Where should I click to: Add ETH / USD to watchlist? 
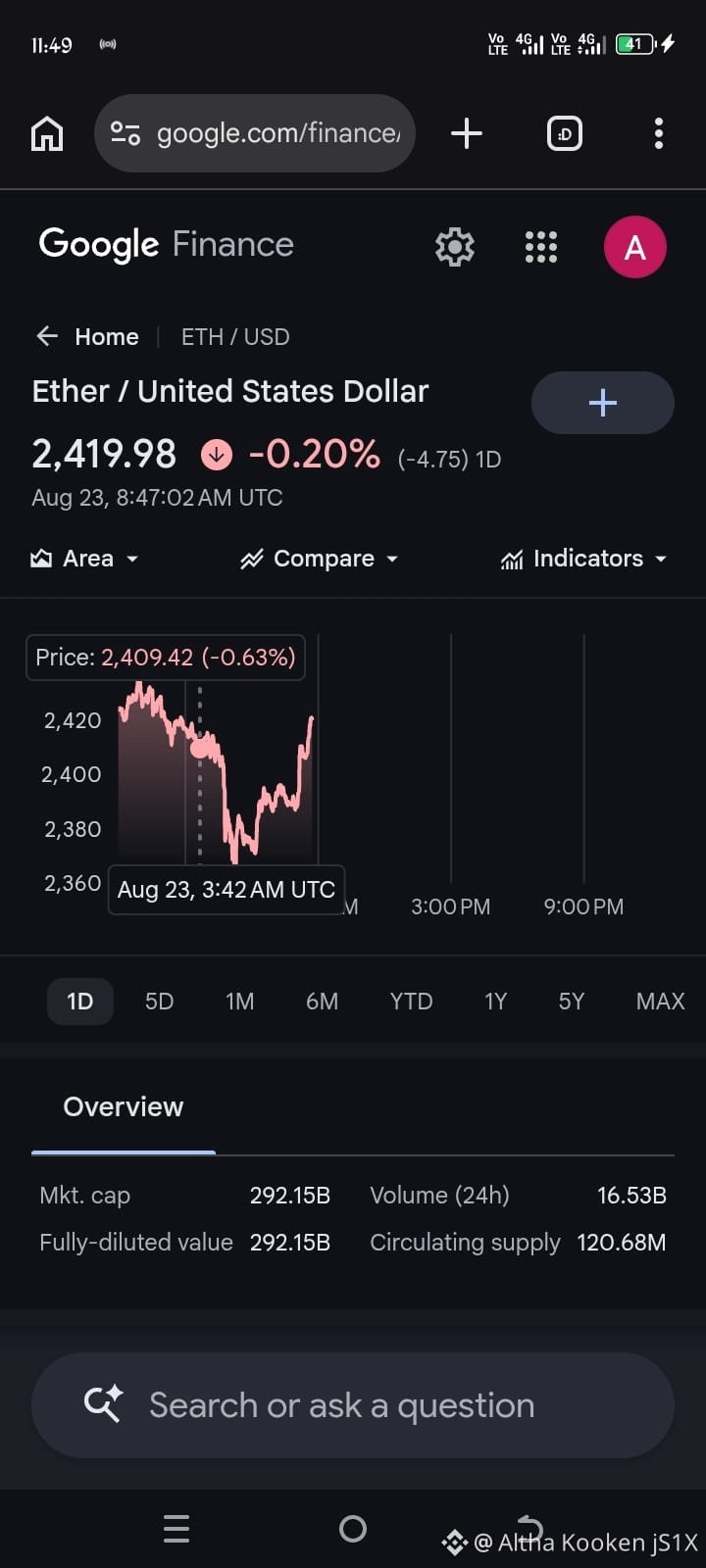point(602,403)
